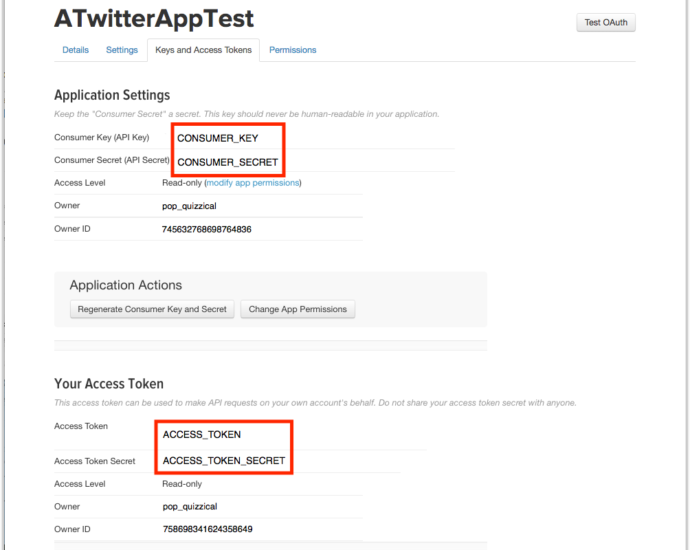The width and height of the screenshot is (690, 550).
Task: Click the CONSUMER_SECRET value
Action: 228,162
